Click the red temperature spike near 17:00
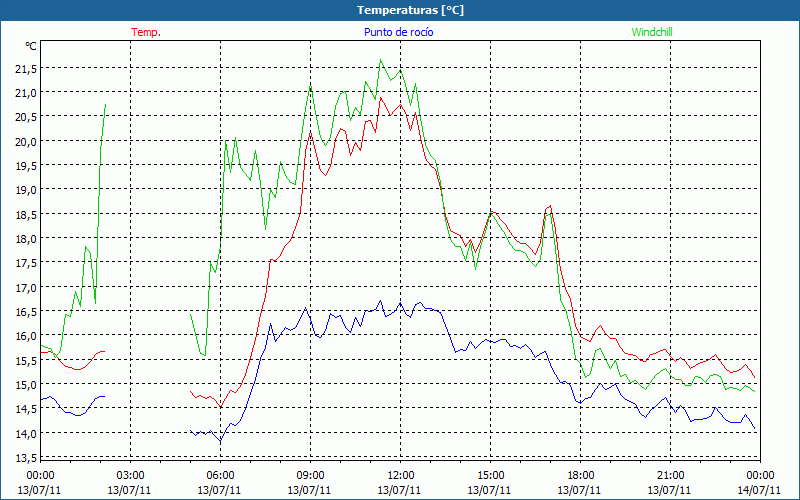Screen dimensions: 800x500 pyautogui.click(x=550, y=206)
